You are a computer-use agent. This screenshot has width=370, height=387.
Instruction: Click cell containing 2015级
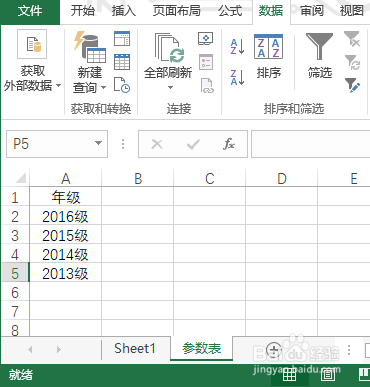coord(66,235)
